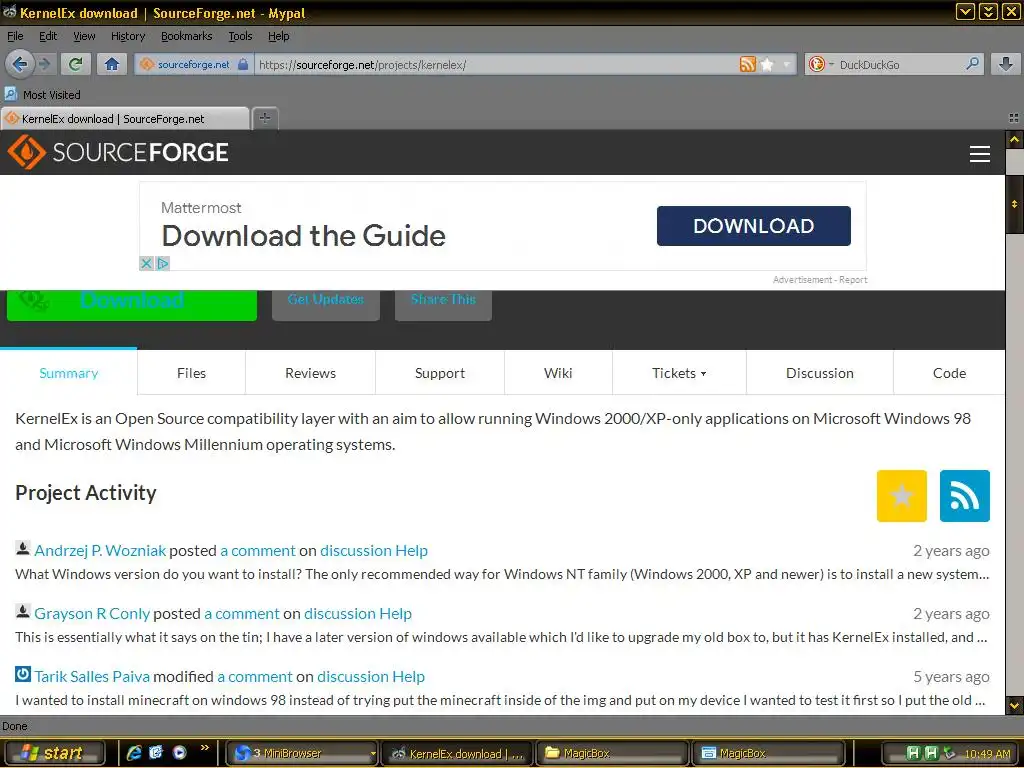Switch to the Discussion tab
1024x768 pixels.
(820, 373)
